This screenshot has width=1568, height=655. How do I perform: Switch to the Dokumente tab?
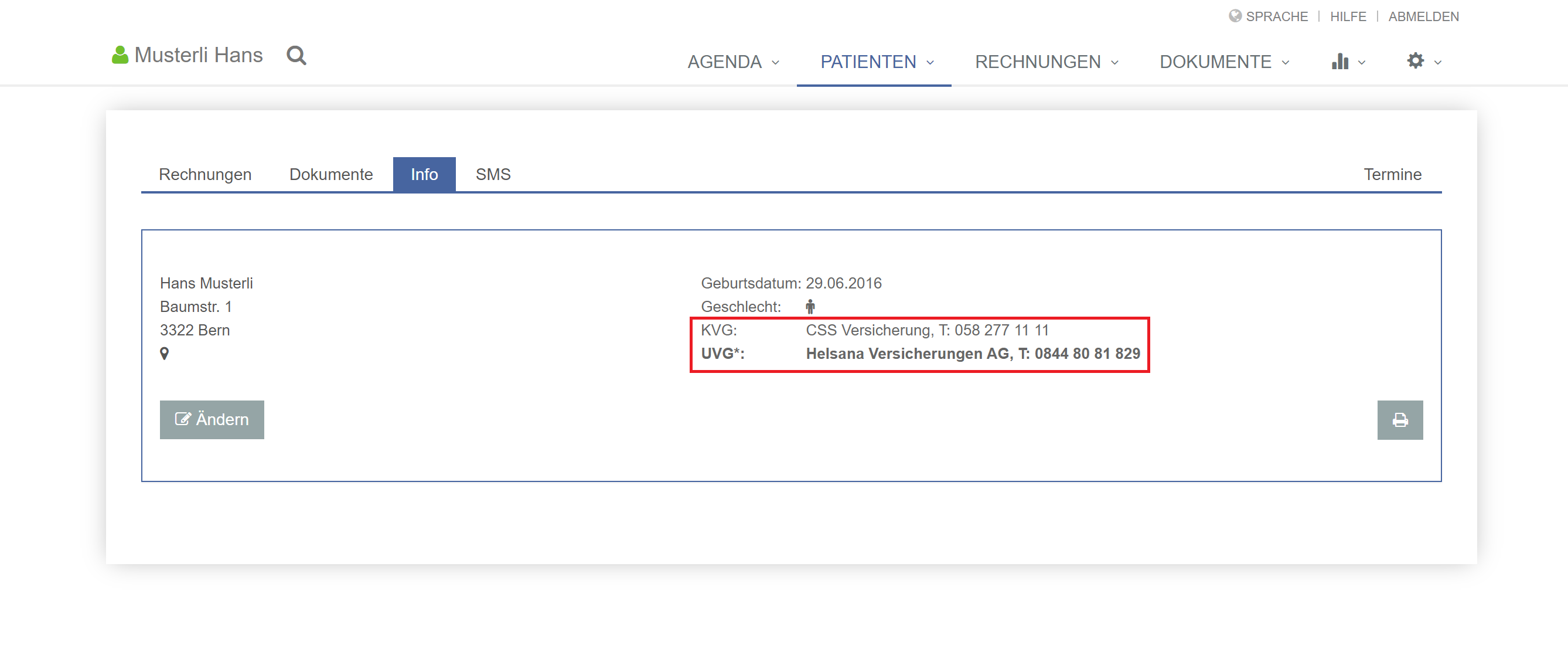(x=331, y=174)
